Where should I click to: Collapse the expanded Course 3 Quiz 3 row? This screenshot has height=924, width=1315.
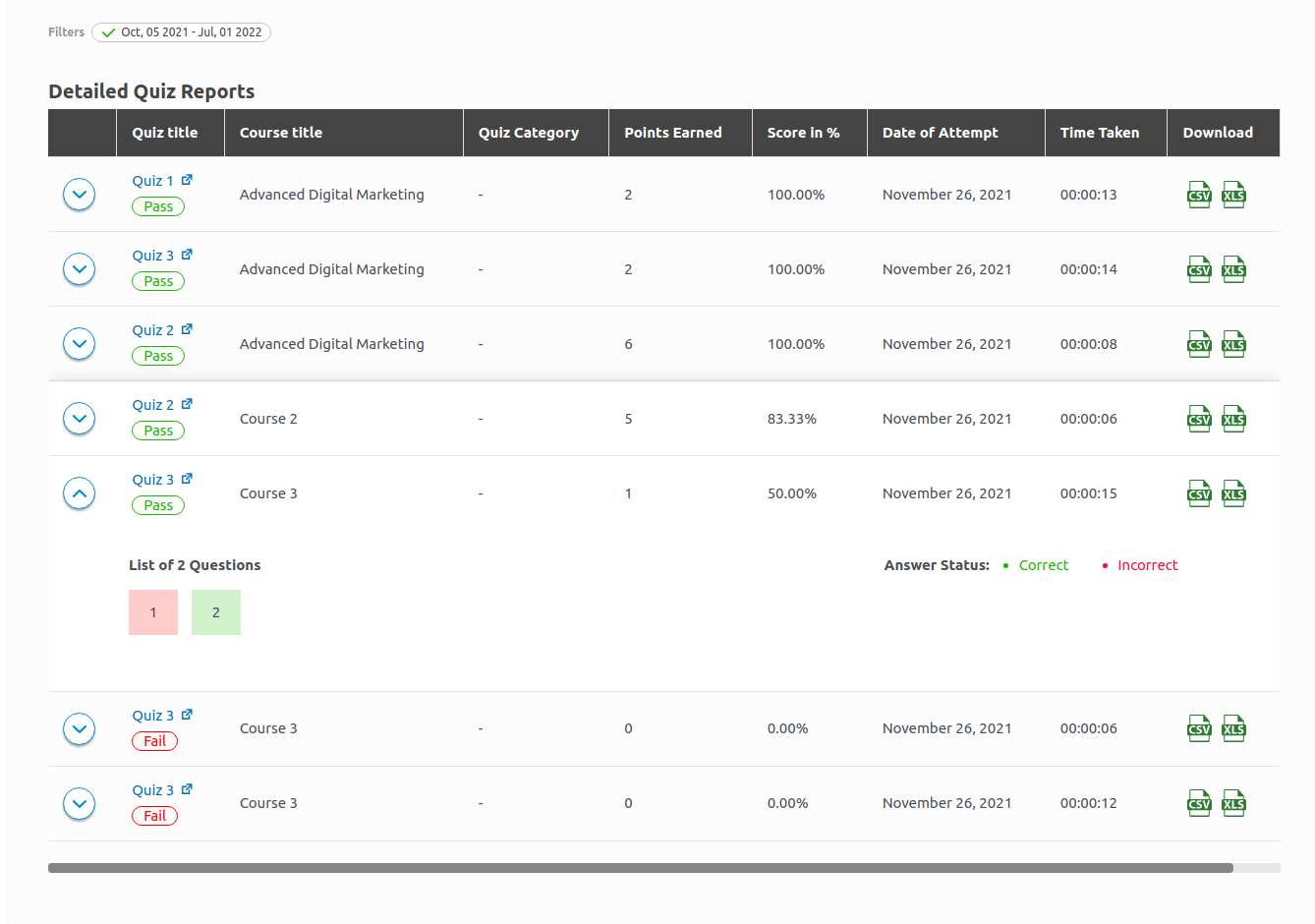click(x=79, y=493)
